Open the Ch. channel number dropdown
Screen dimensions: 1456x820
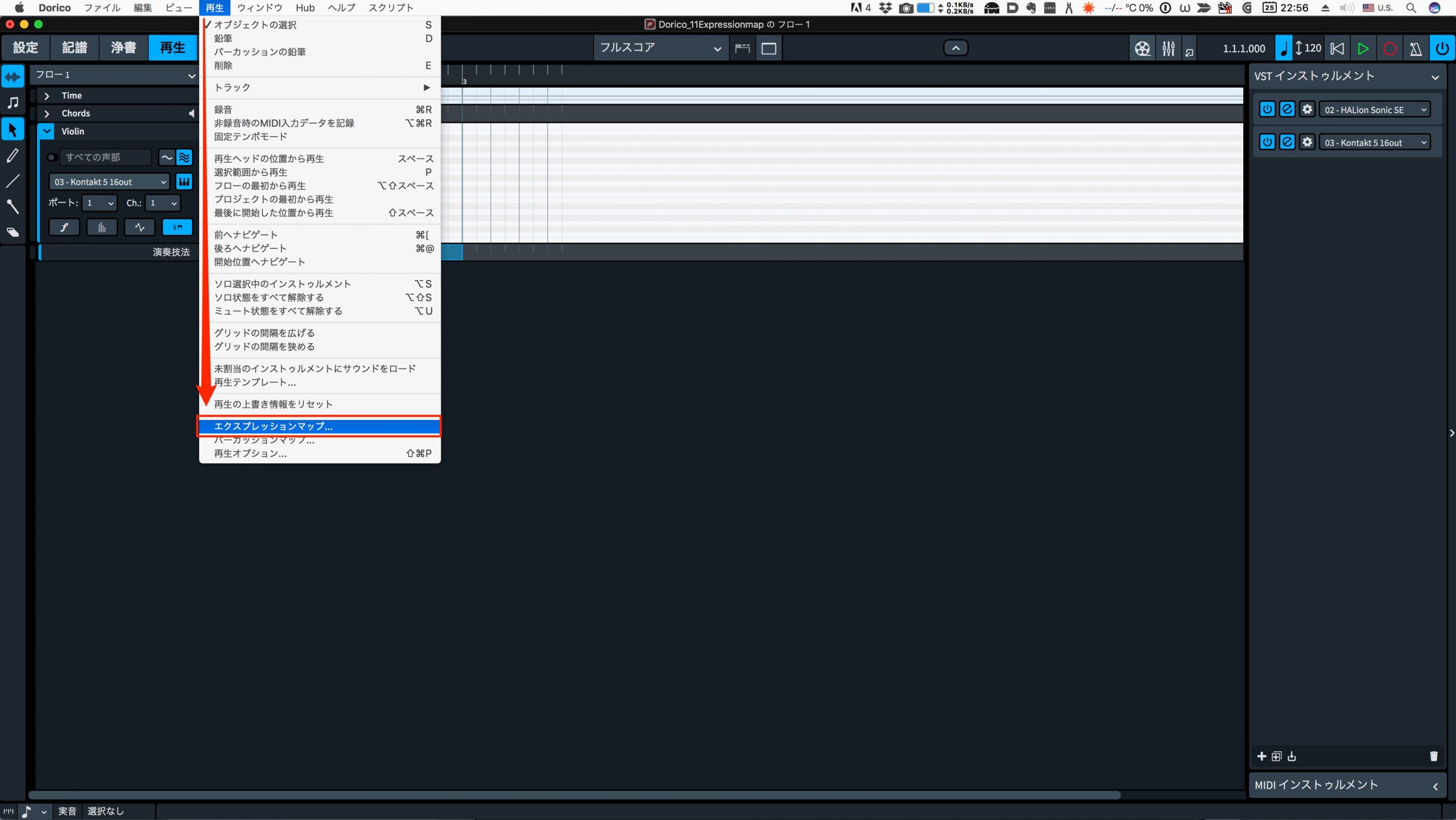click(x=163, y=203)
